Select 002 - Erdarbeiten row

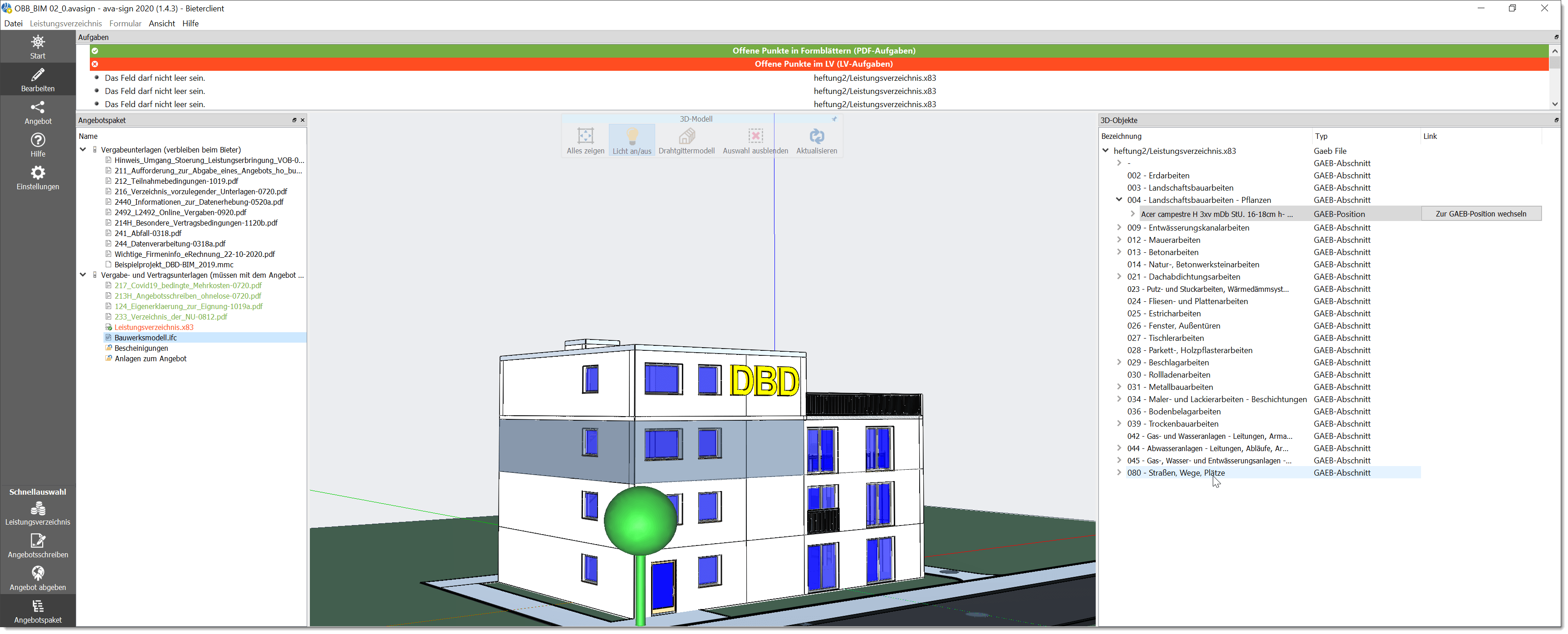pos(1158,175)
